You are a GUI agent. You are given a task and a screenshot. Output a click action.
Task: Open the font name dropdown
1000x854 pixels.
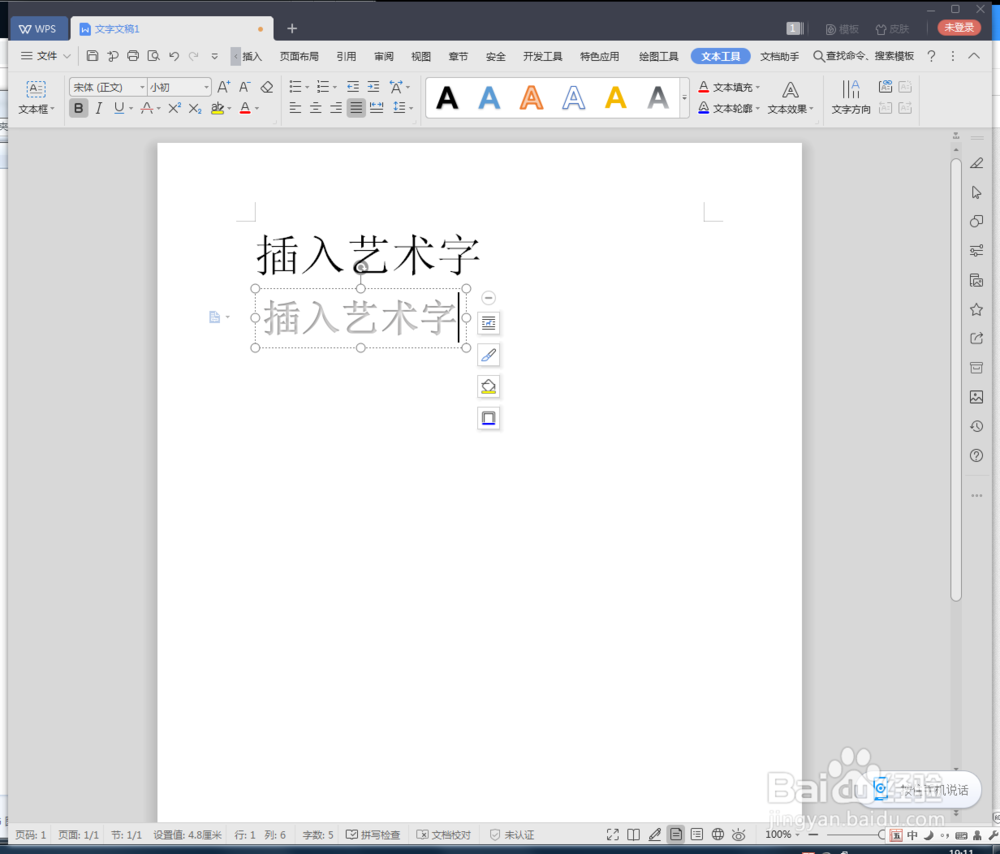[x=142, y=87]
